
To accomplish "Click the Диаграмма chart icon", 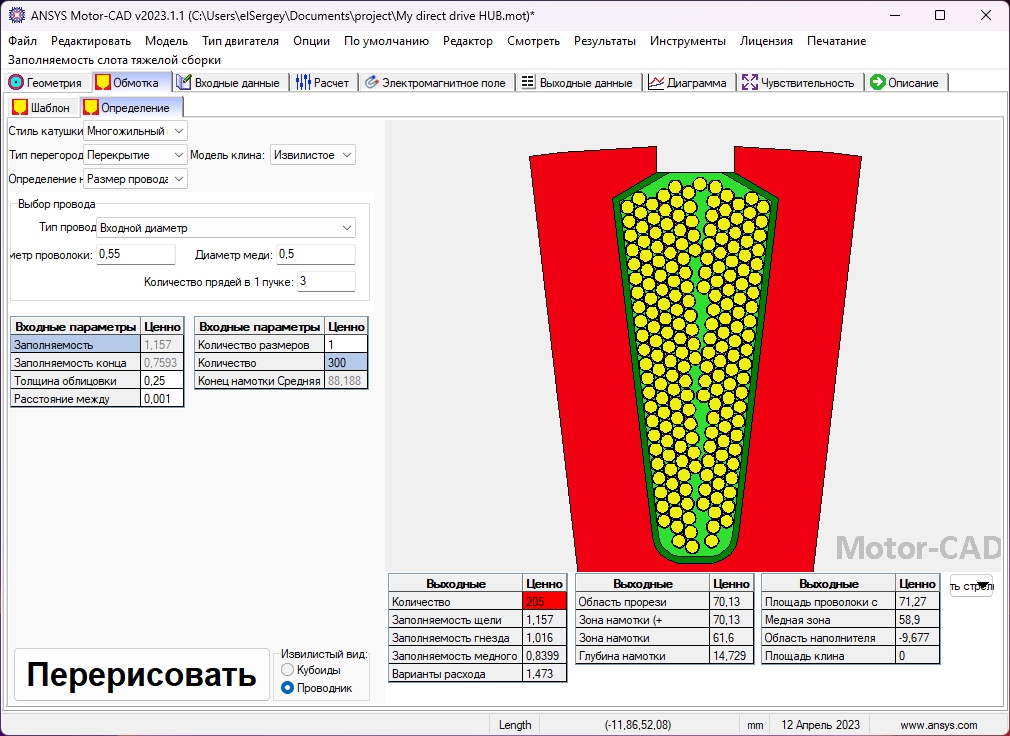I will pos(656,83).
